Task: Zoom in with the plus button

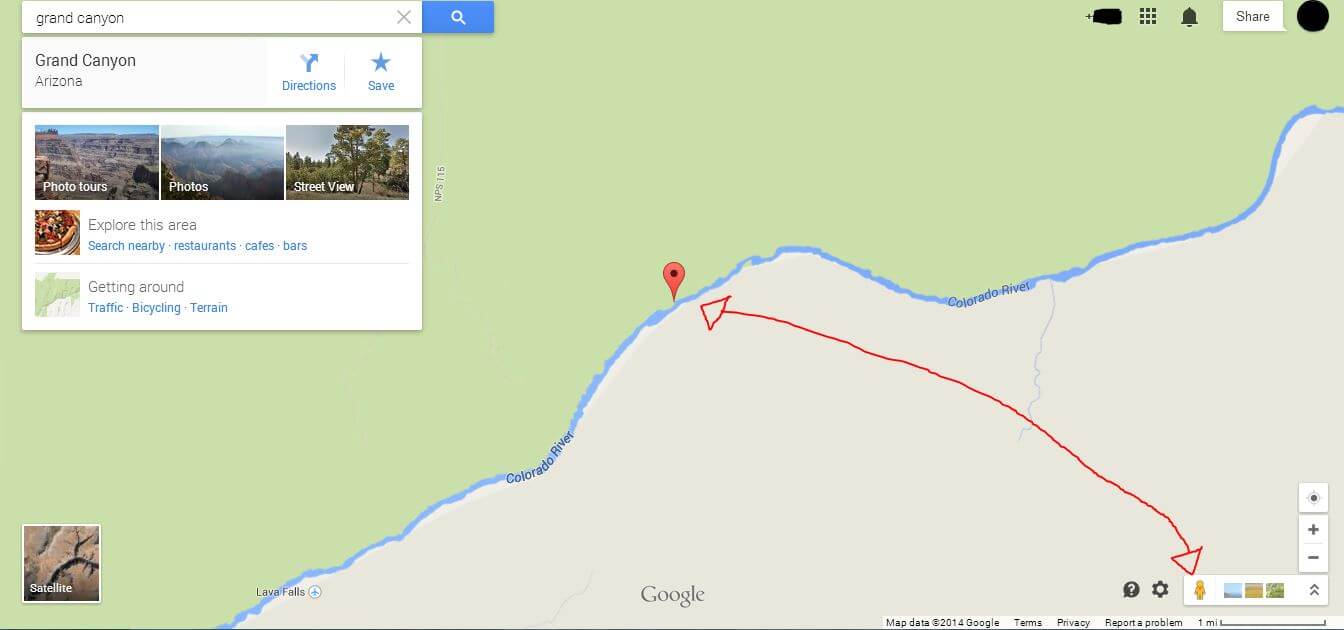Action: (x=1313, y=529)
